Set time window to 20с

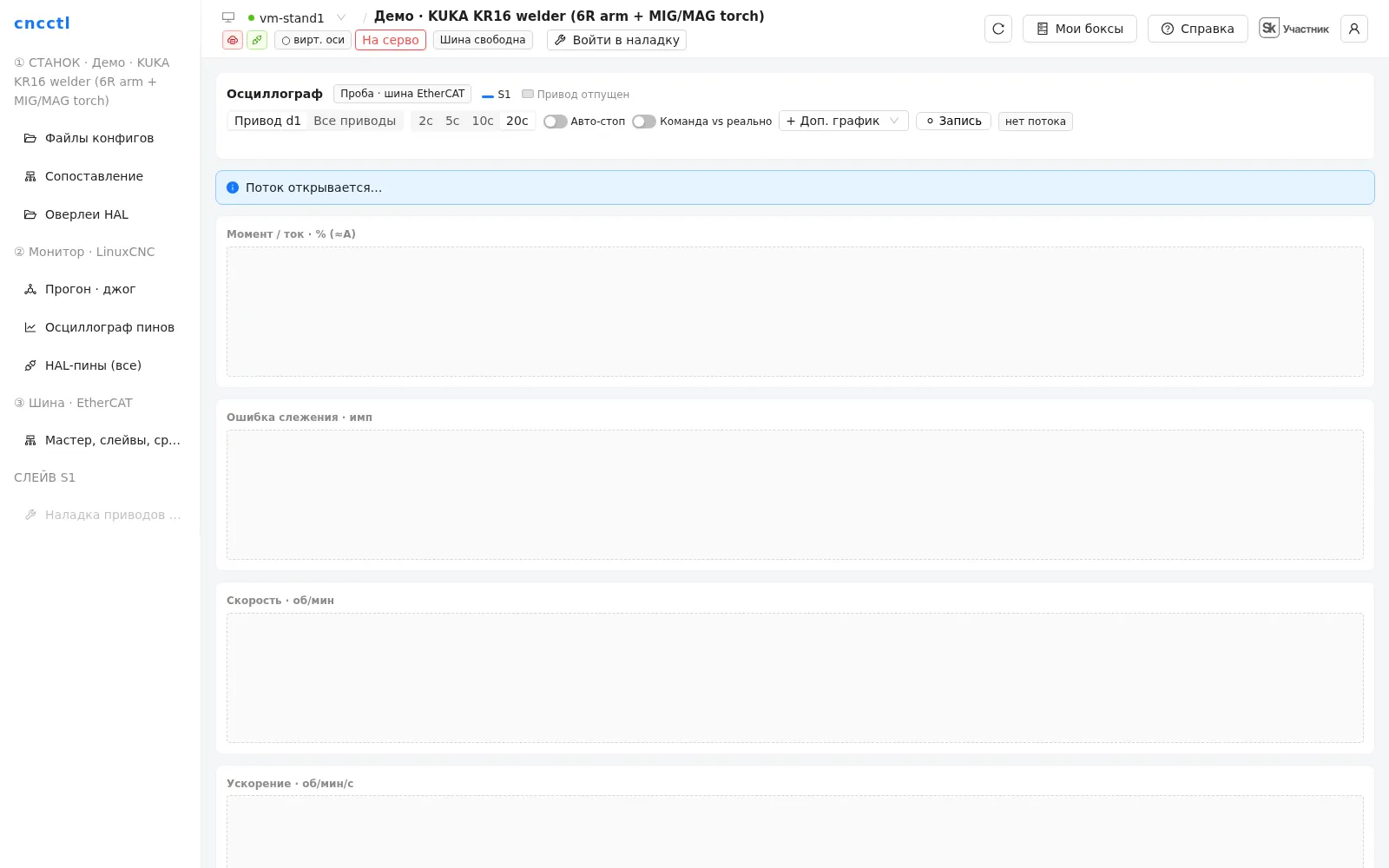click(x=517, y=121)
